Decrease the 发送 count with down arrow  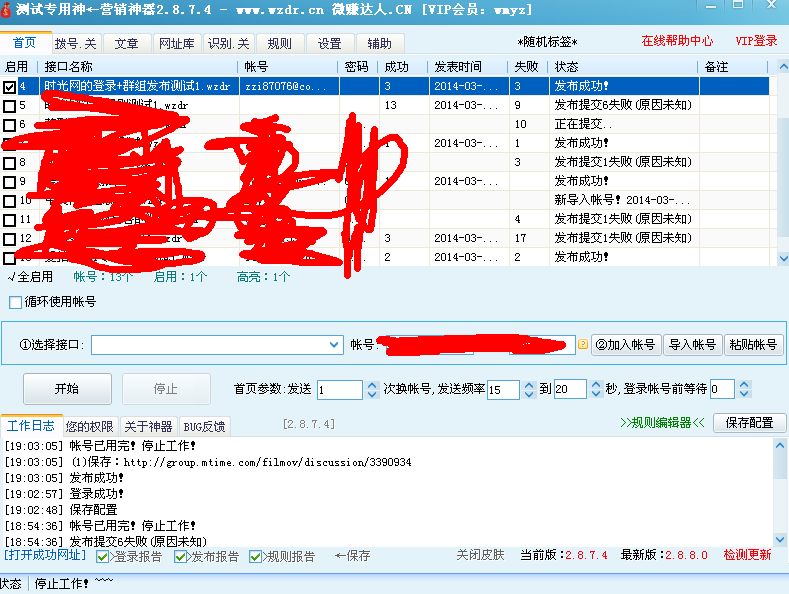(372, 394)
